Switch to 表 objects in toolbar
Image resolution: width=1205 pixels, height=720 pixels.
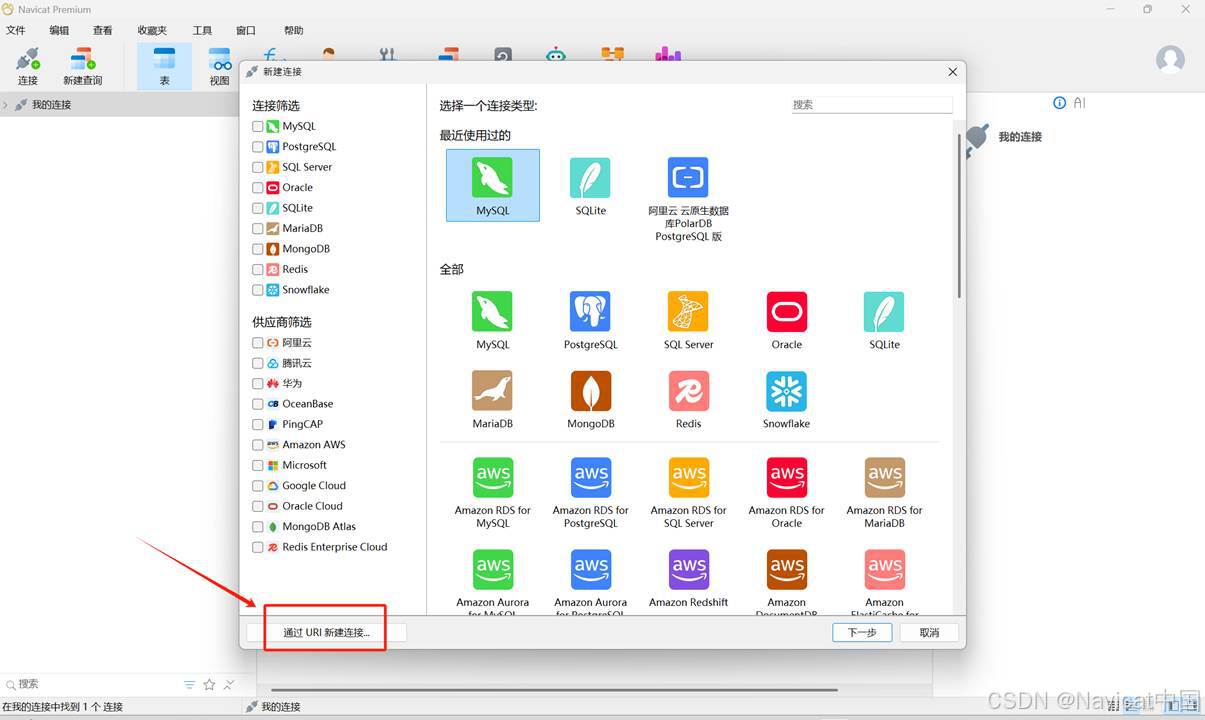tap(164, 66)
